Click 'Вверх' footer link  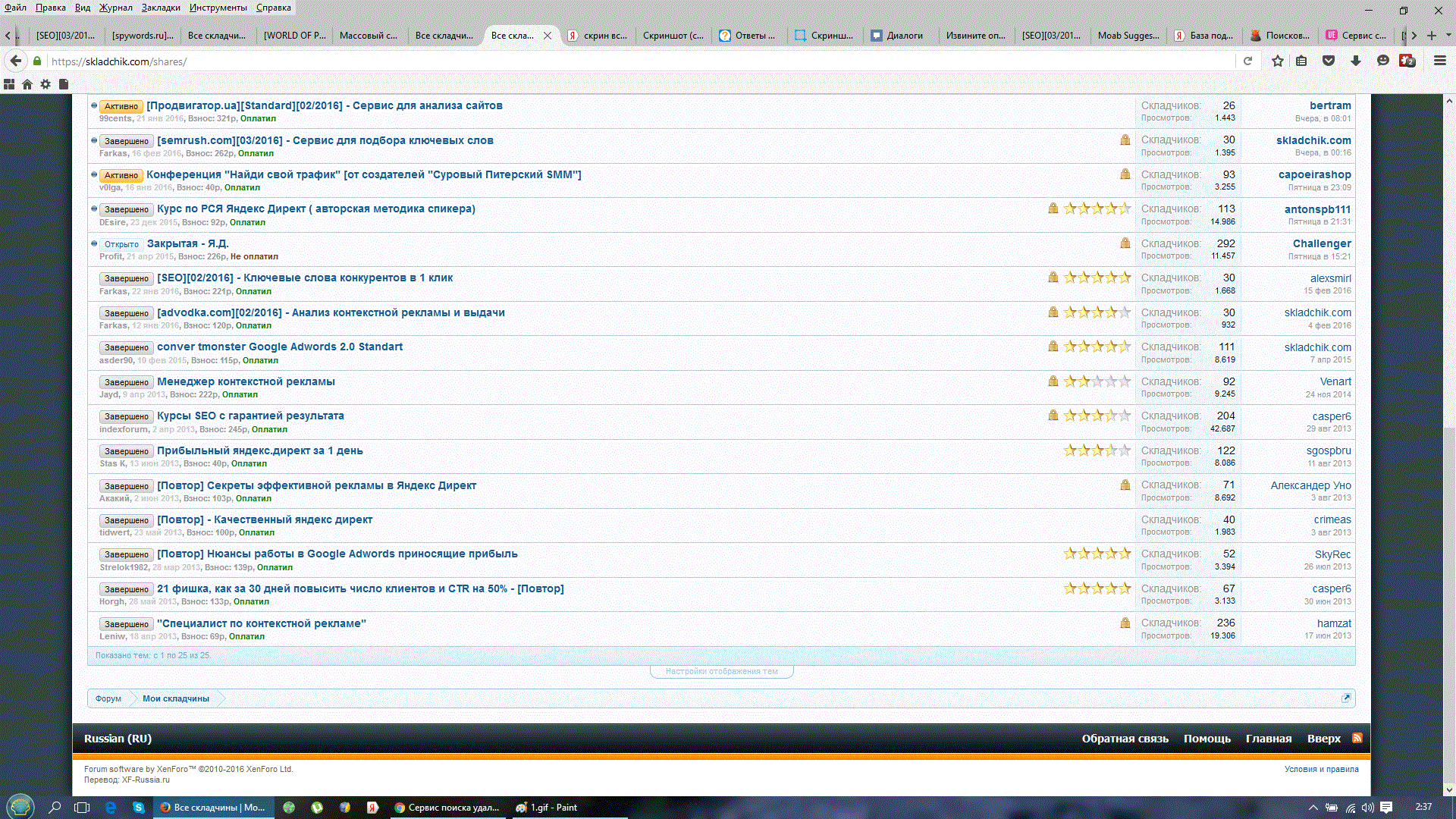tap(1324, 739)
